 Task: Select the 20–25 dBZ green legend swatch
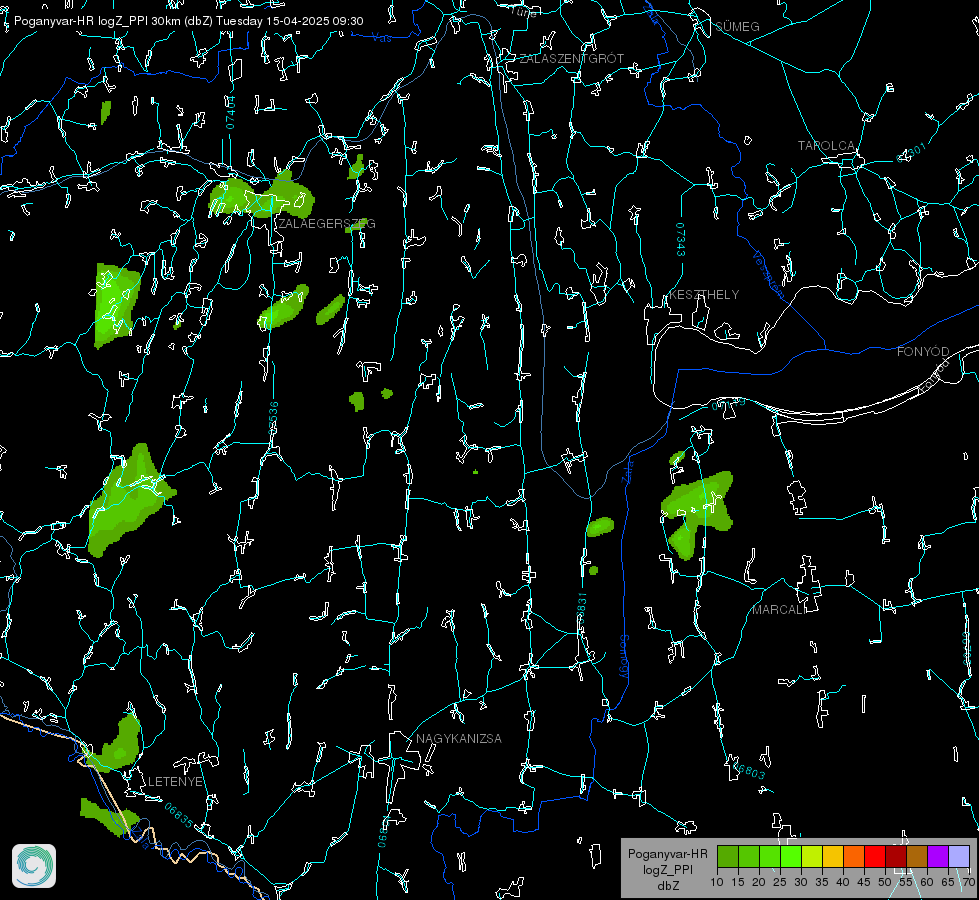[770, 856]
